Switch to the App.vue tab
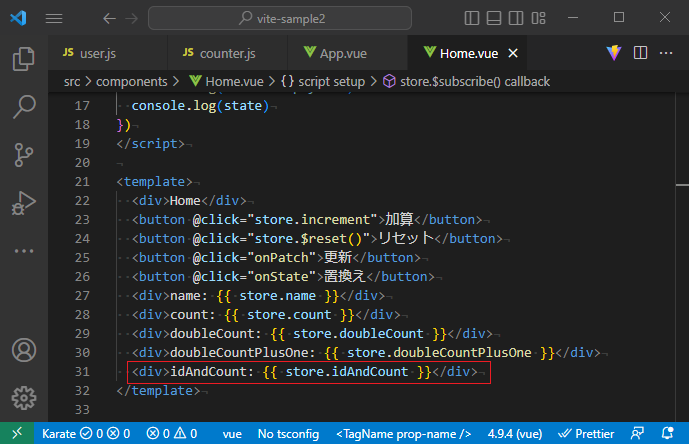Image resolution: width=689 pixels, height=444 pixels. 348,53
